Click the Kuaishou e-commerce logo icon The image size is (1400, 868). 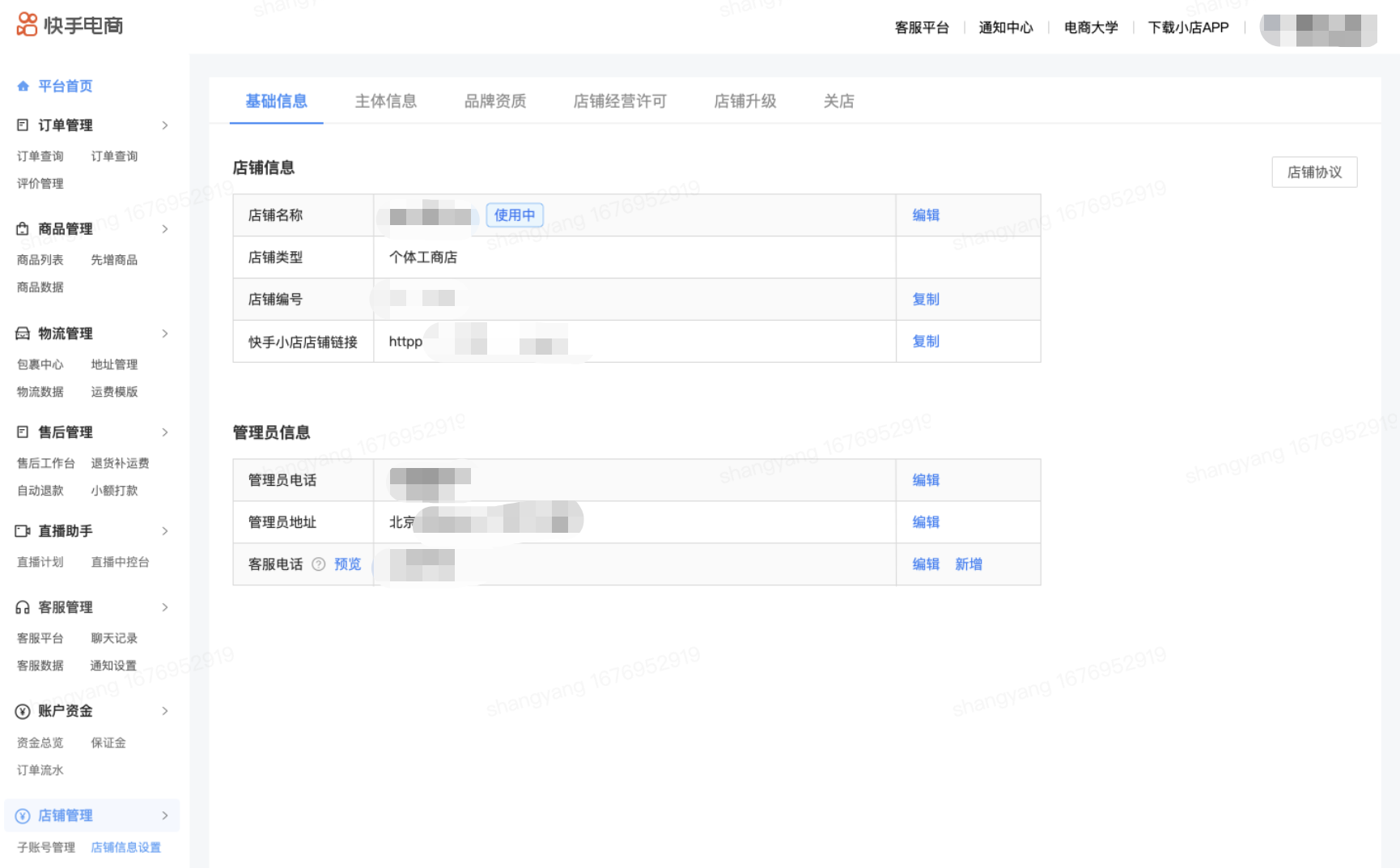(27, 25)
